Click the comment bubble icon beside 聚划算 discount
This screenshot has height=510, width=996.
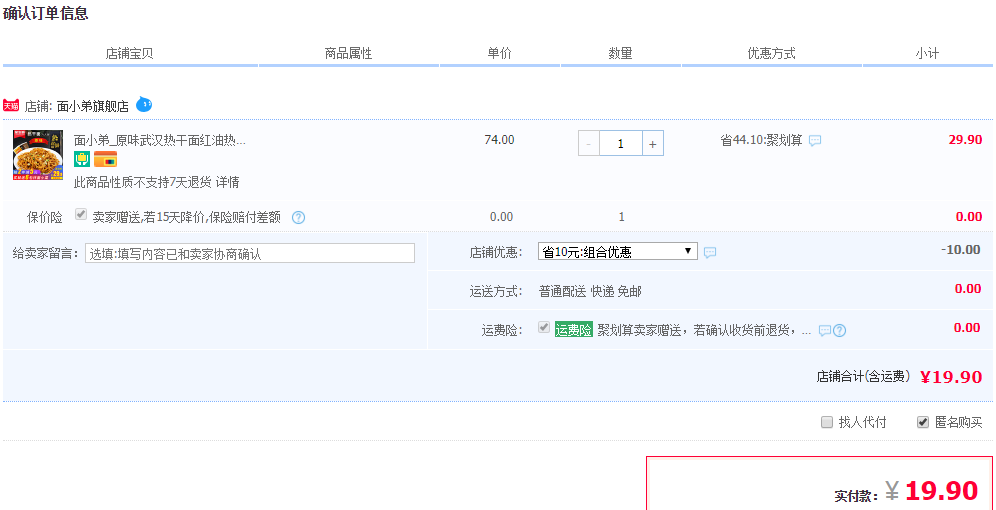pyautogui.click(x=815, y=141)
